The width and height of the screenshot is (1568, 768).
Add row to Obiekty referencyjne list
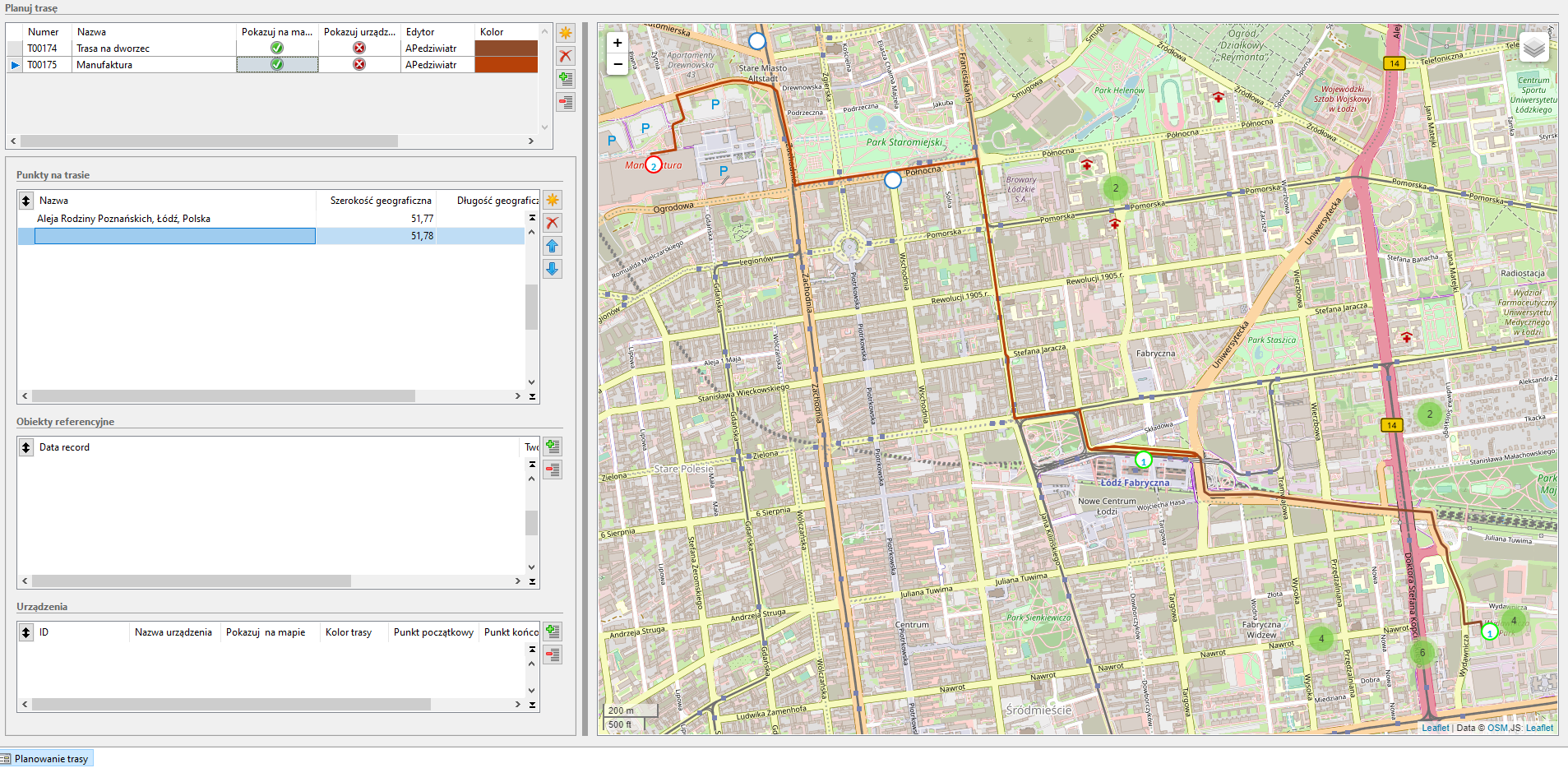click(x=553, y=446)
